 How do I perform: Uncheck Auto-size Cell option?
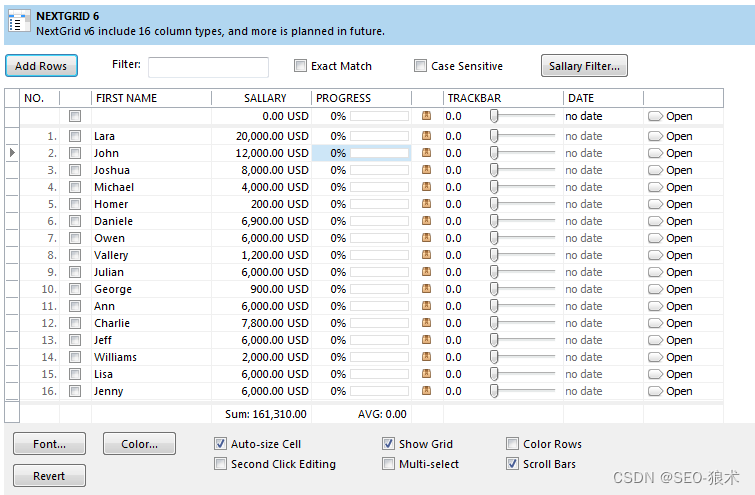pyautogui.click(x=220, y=443)
